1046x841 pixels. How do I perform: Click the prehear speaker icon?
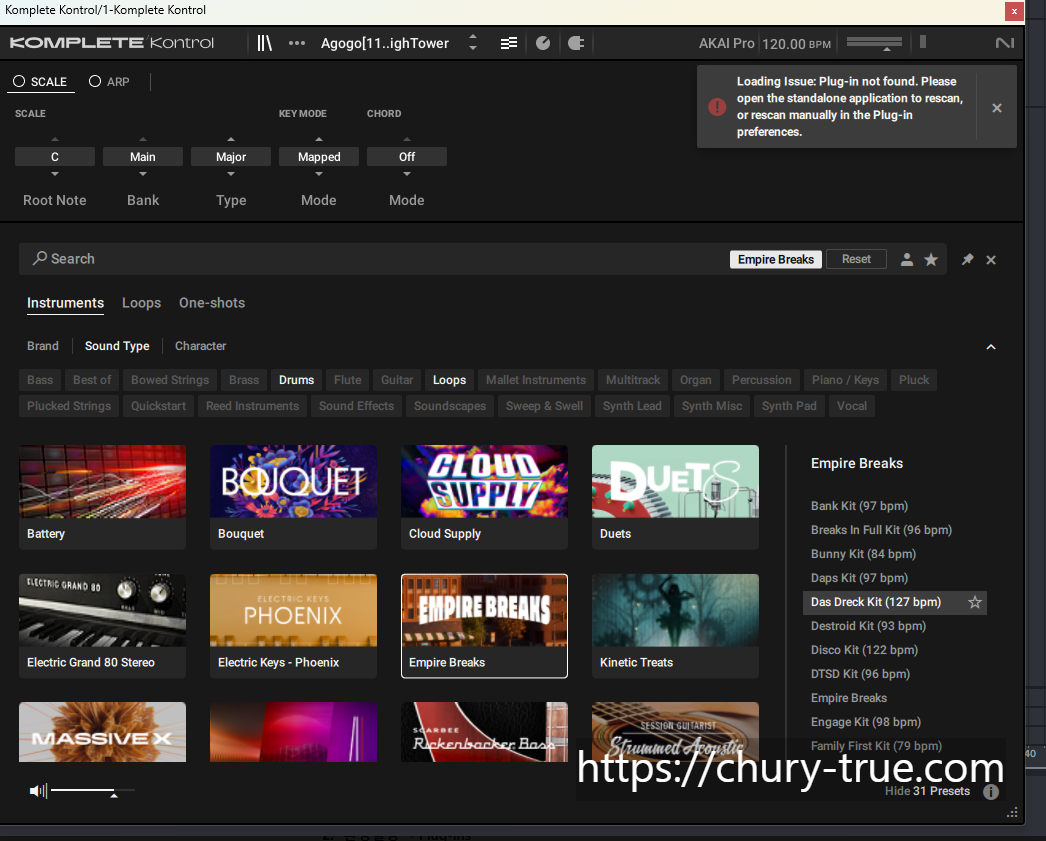coord(38,791)
